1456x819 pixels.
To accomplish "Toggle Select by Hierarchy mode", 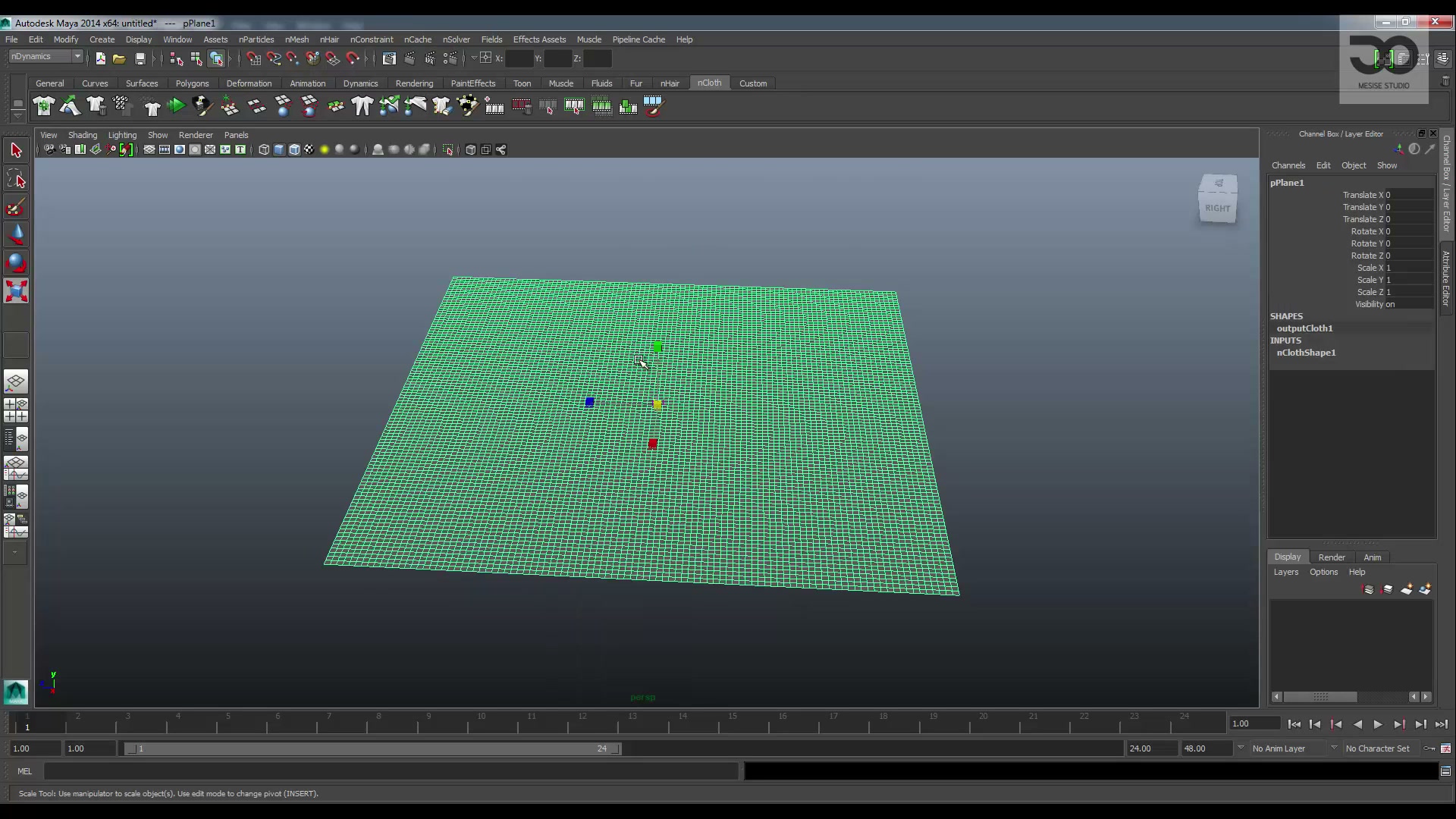I will tap(176, 58).
